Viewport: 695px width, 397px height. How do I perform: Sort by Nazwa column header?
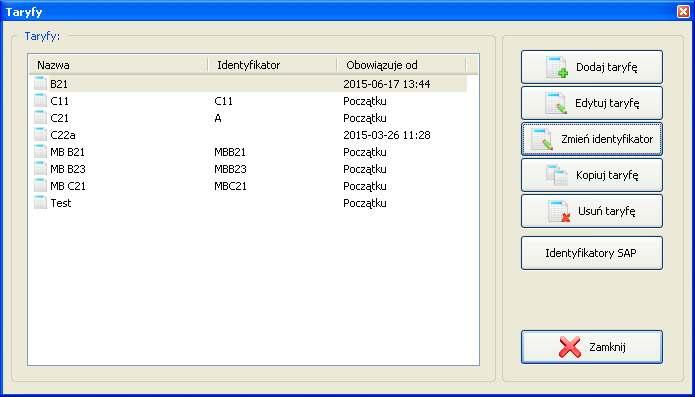click(118, 65)
